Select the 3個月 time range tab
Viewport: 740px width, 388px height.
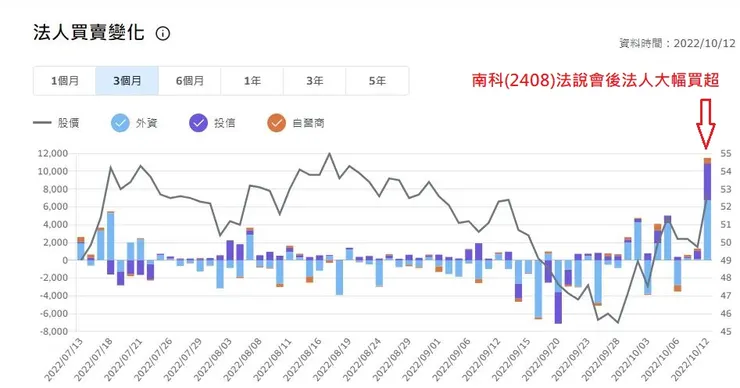pyautogui.click(x=127, y=81)
